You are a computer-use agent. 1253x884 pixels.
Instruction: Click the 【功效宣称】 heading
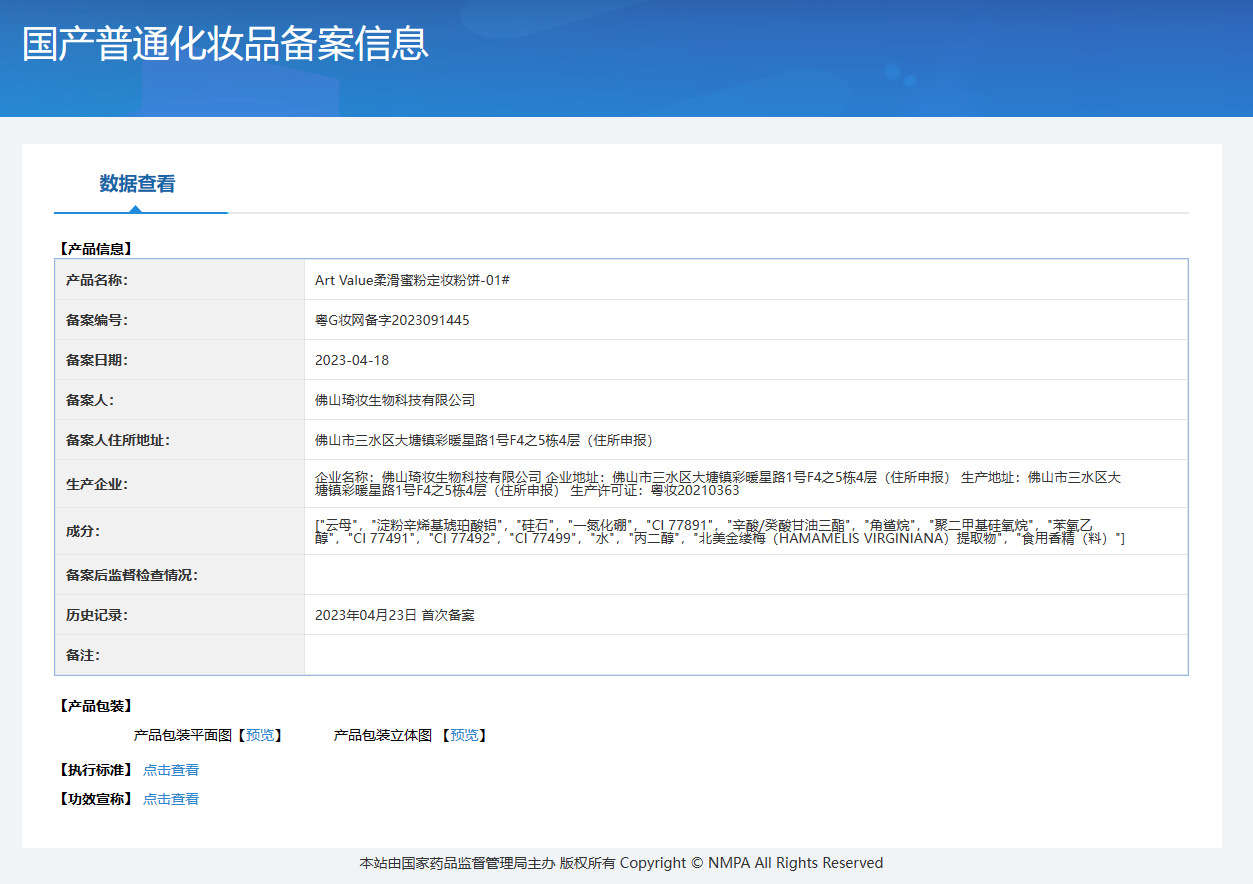click(x=95, y=799)
